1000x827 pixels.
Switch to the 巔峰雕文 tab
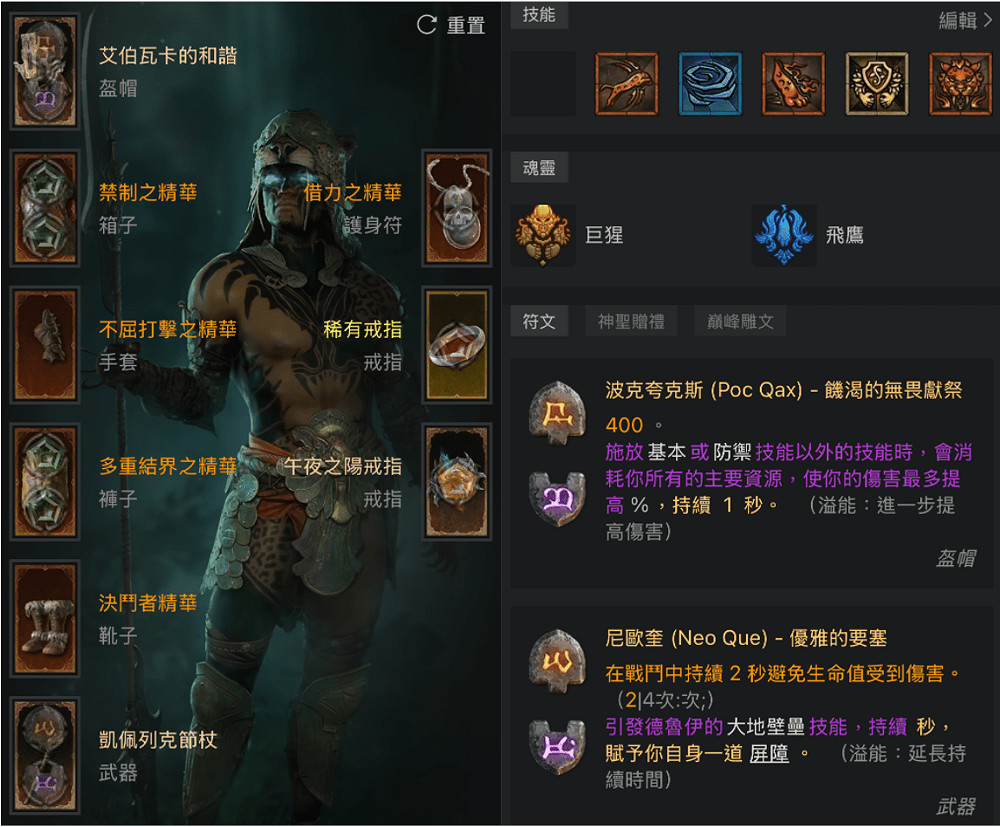740,321
